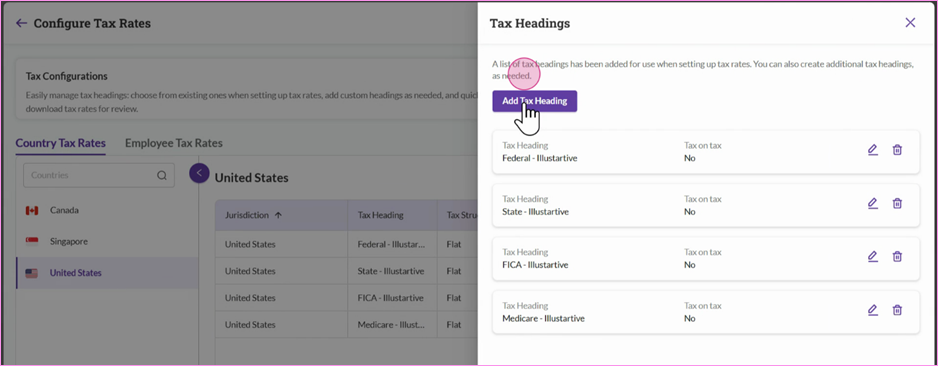Open the Employee Tax Rates tab

[x=173, y=143]
